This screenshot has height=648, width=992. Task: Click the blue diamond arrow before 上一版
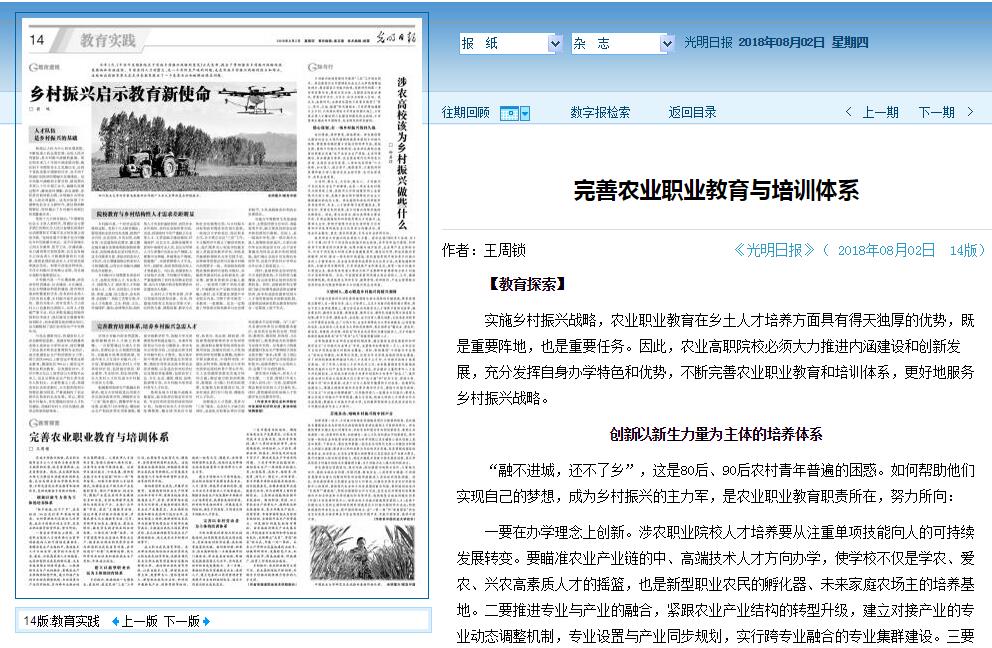(115, 621)
